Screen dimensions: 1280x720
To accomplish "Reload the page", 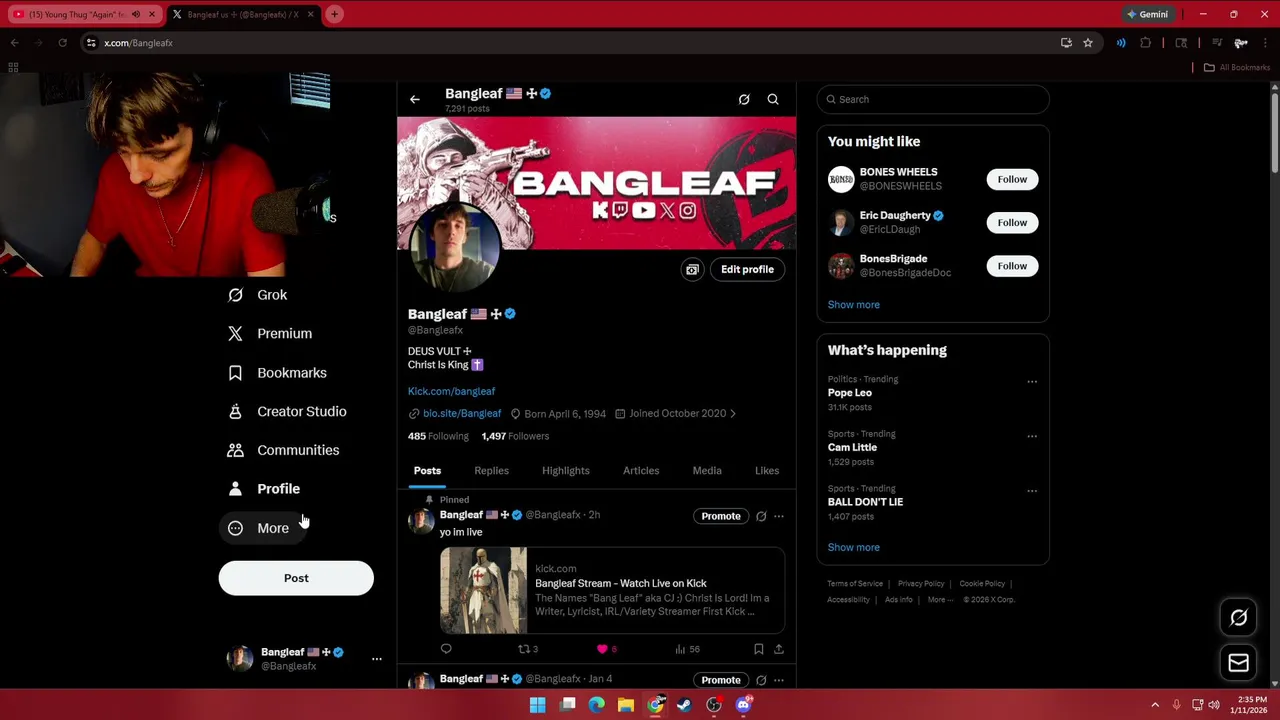I will tap(62, 43).
